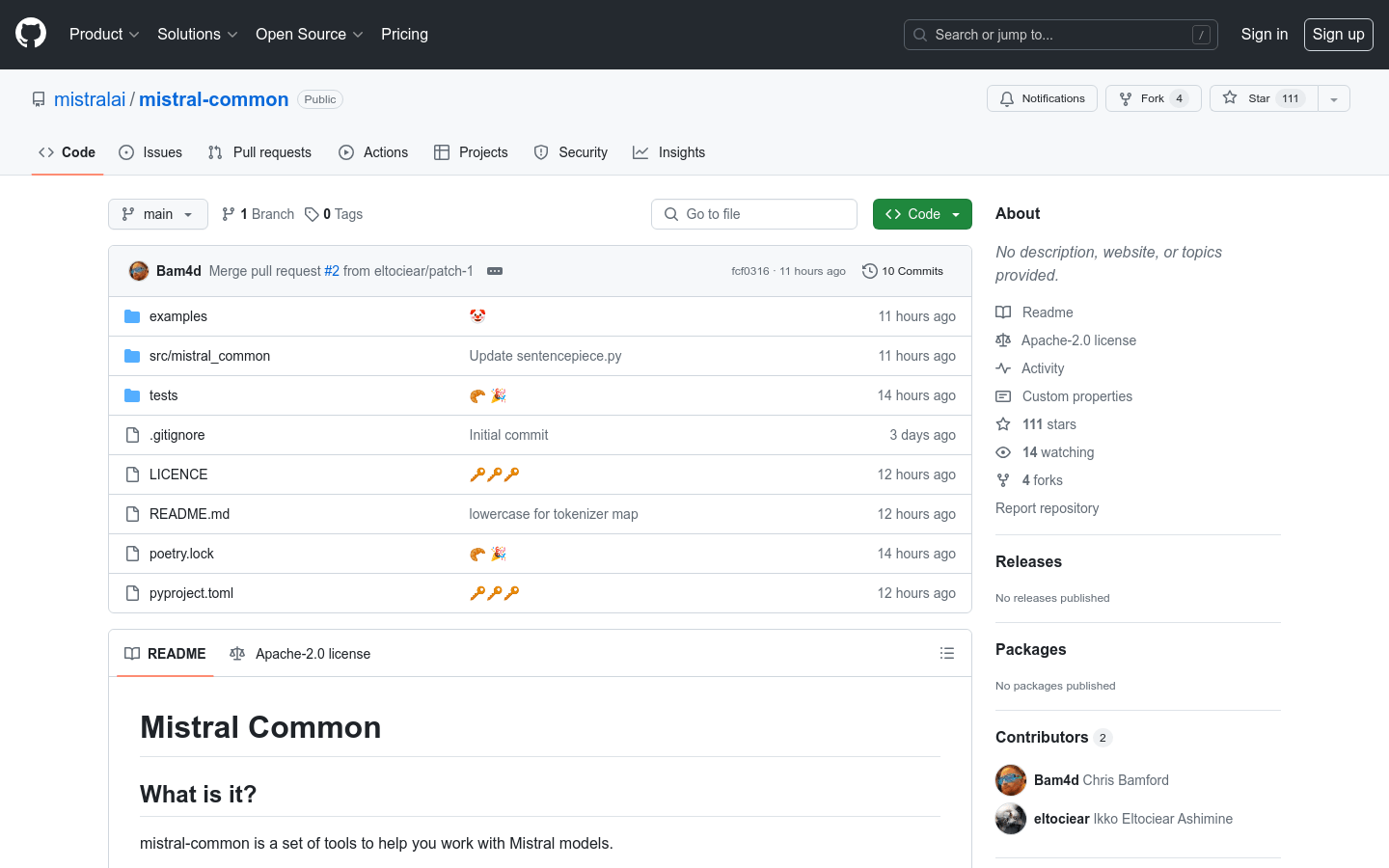Open the examples folder
Image resolution: width=1389 pixels, height=868 pixels.
(x=178, y=316)
